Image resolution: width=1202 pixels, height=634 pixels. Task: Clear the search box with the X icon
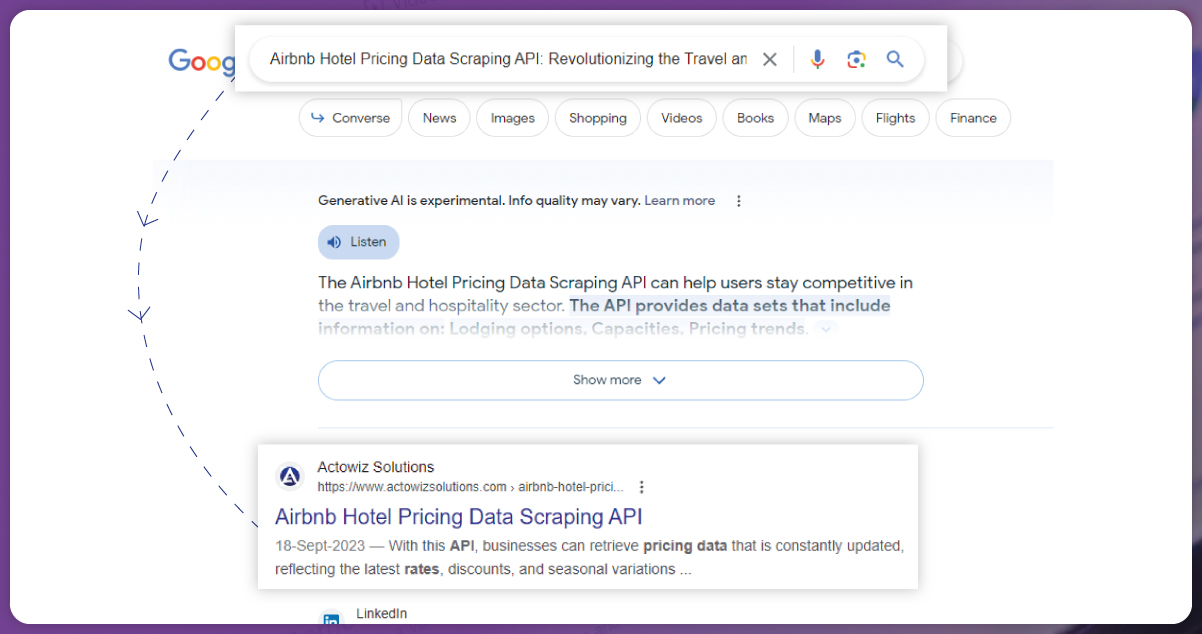point(769,59)
